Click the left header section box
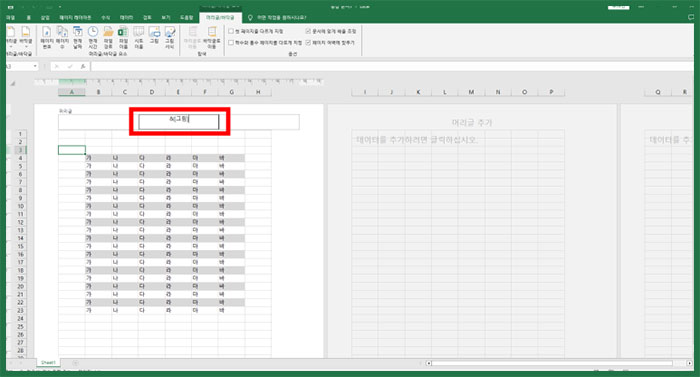Image resolution: width=700 pixels, height=377 pixels. 98,122
